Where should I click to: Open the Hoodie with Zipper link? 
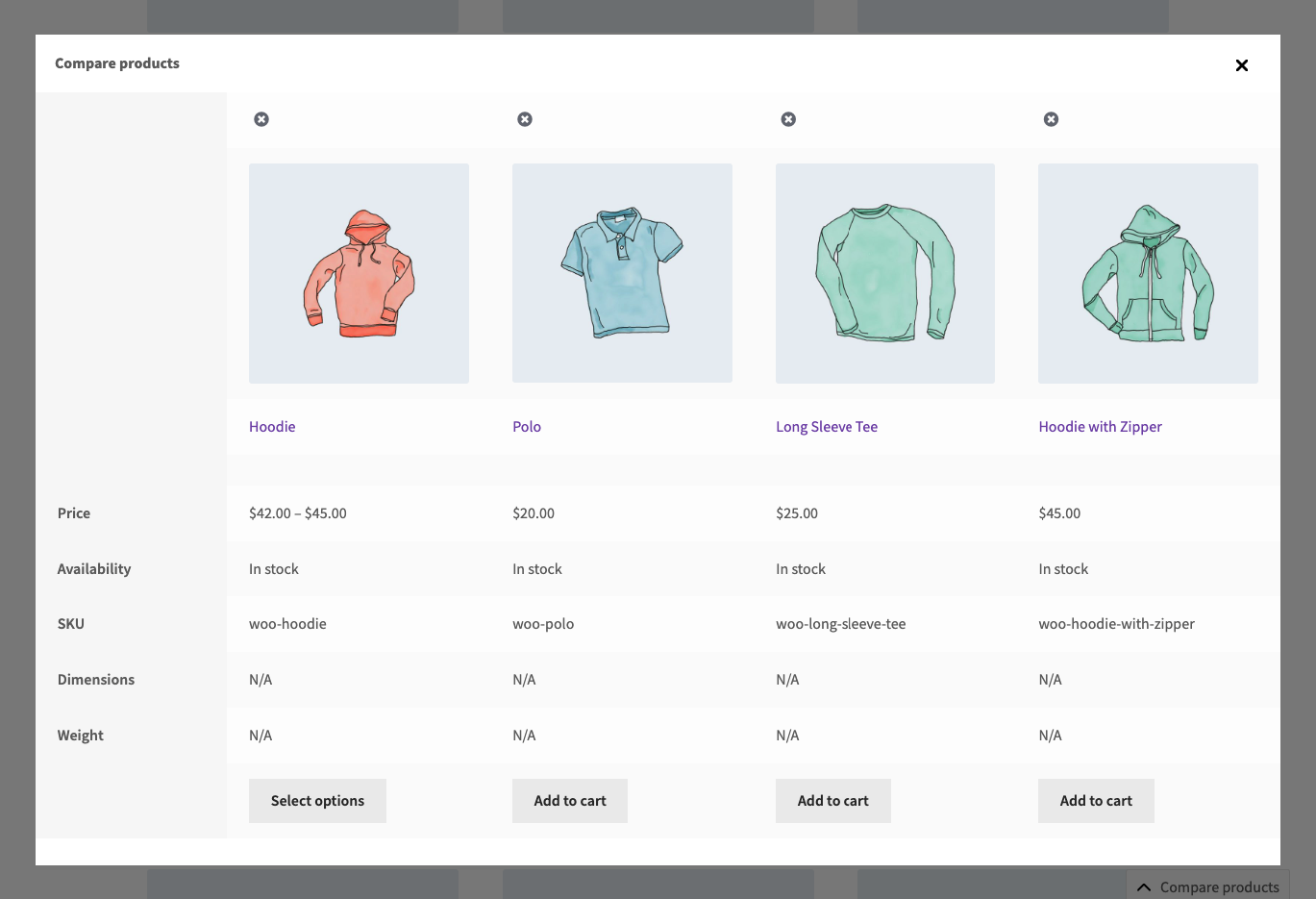(x=1100, y=427)
